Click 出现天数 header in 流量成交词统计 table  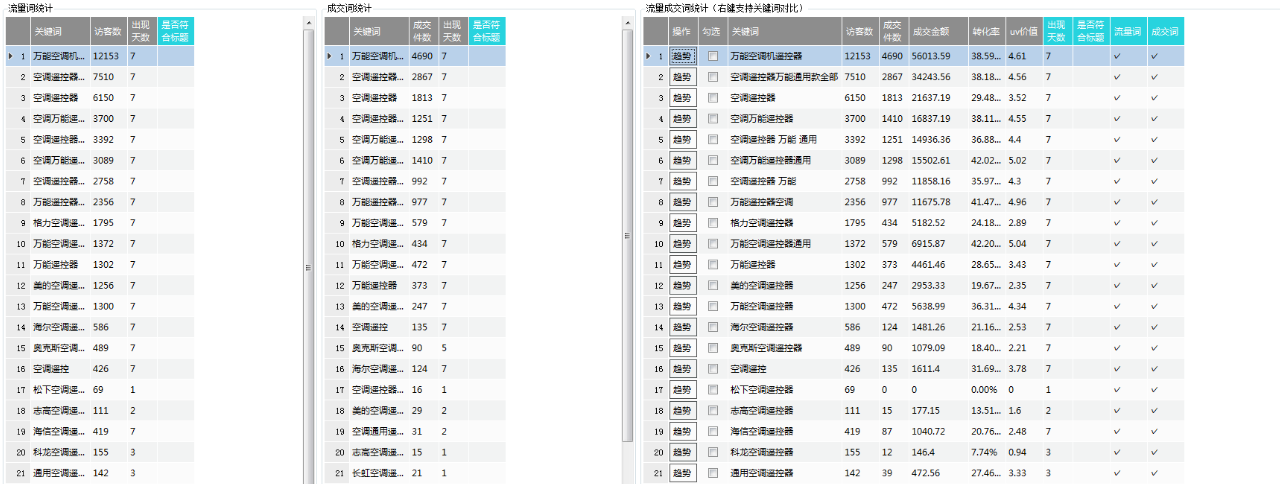(x=1057, y=32)
